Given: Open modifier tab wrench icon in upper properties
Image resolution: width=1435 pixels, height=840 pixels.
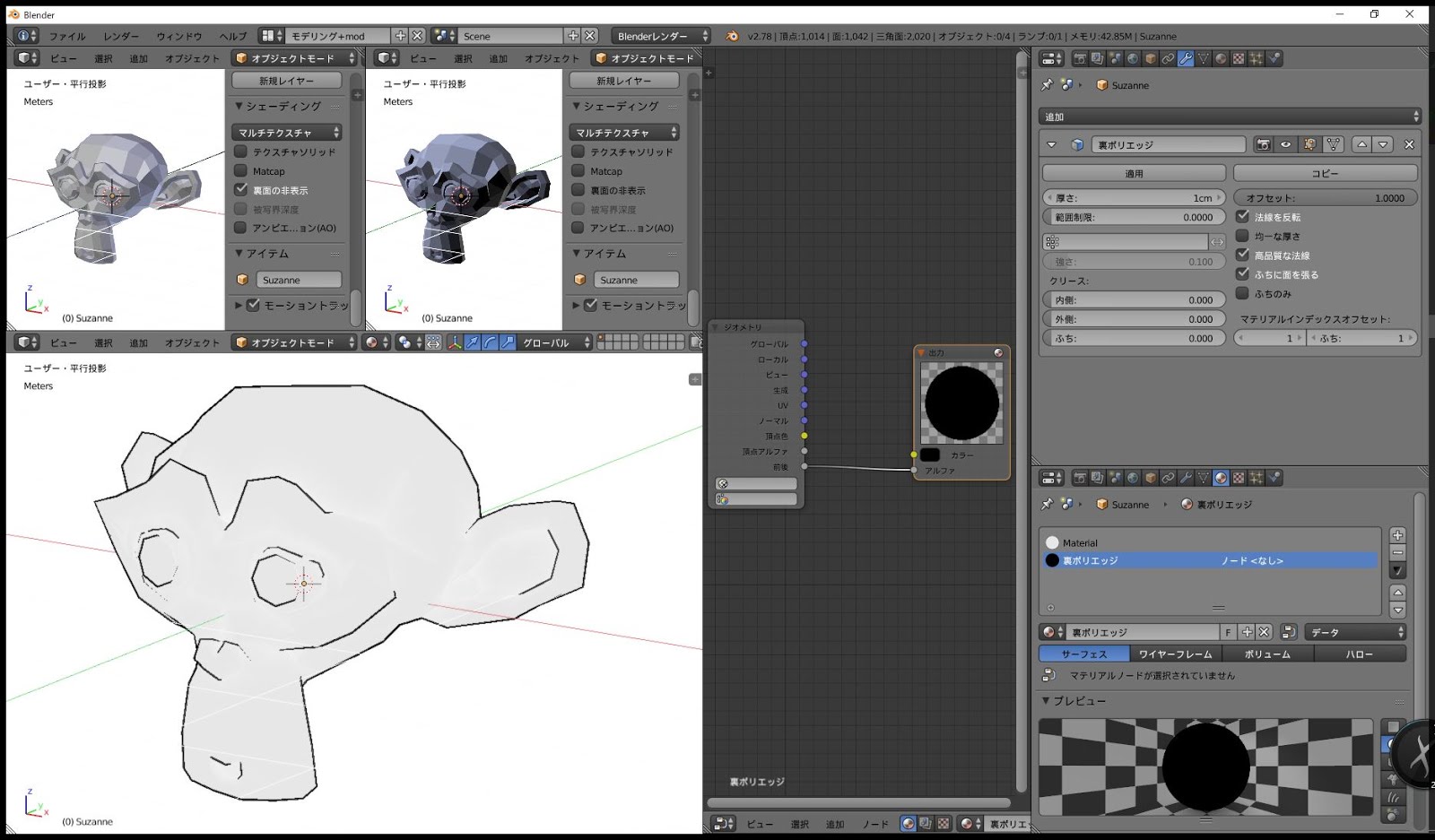Looking at the screenshot, I should pos(1186,58).
